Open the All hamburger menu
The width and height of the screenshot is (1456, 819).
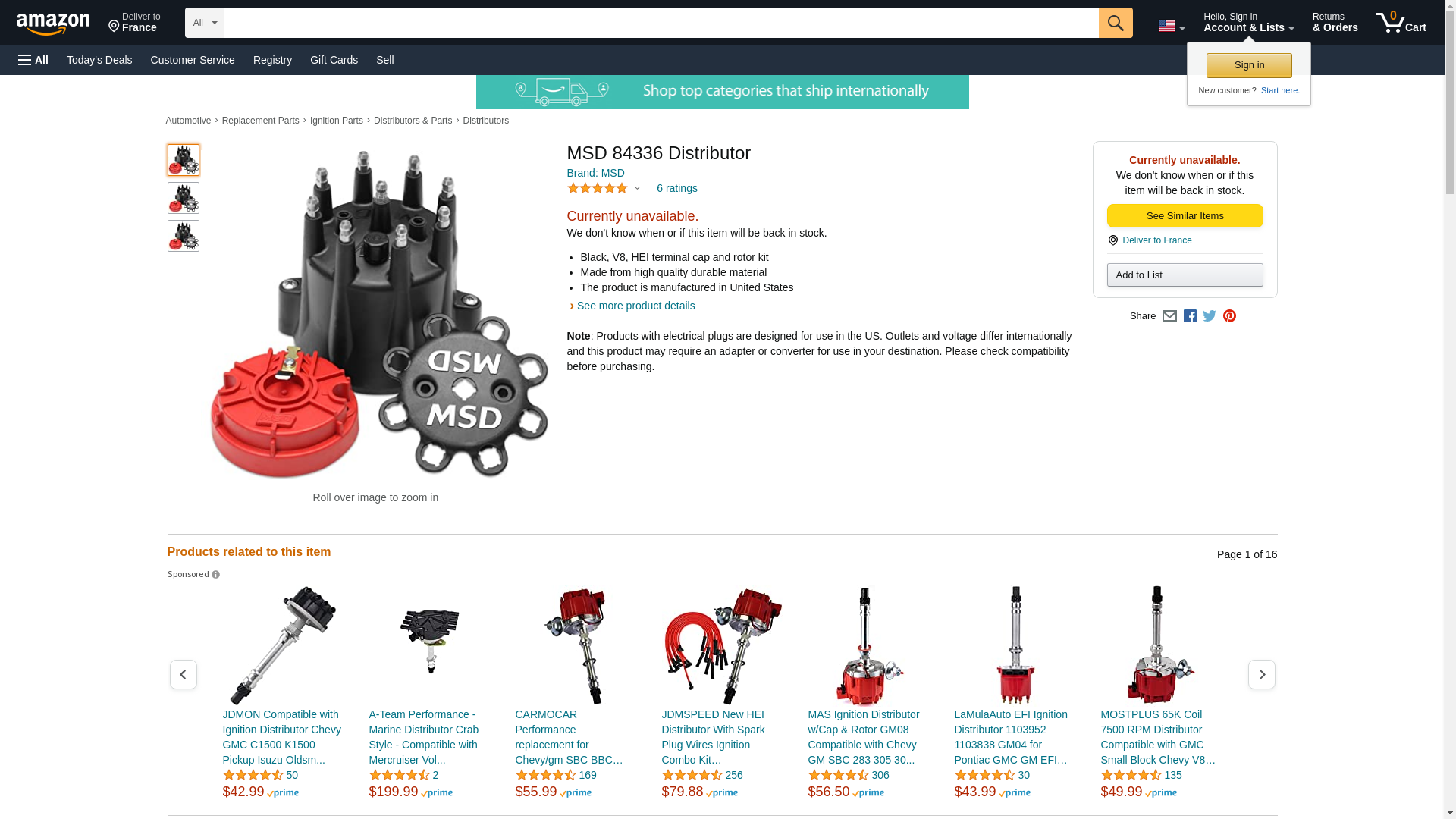click(33, 60)
